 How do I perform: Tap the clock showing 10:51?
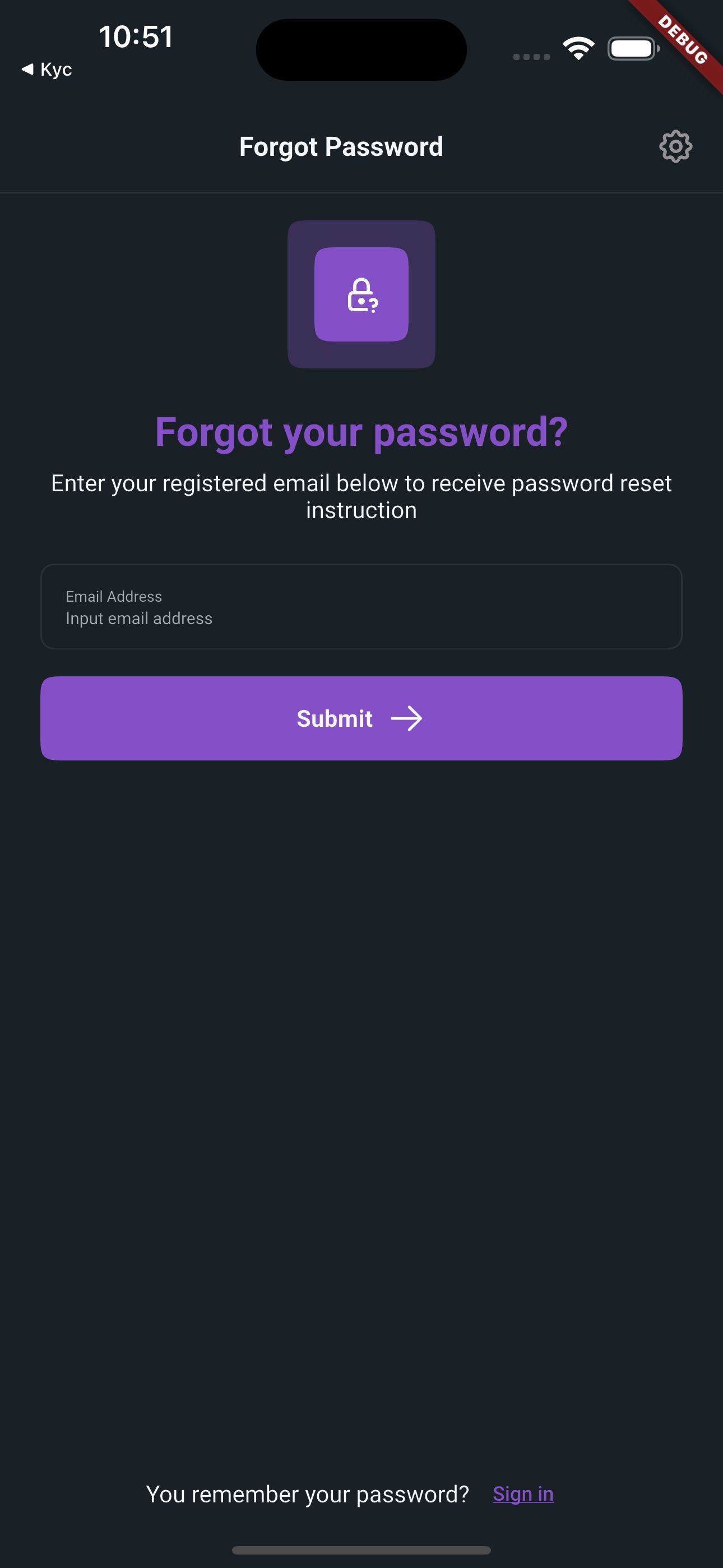(136, 36)
